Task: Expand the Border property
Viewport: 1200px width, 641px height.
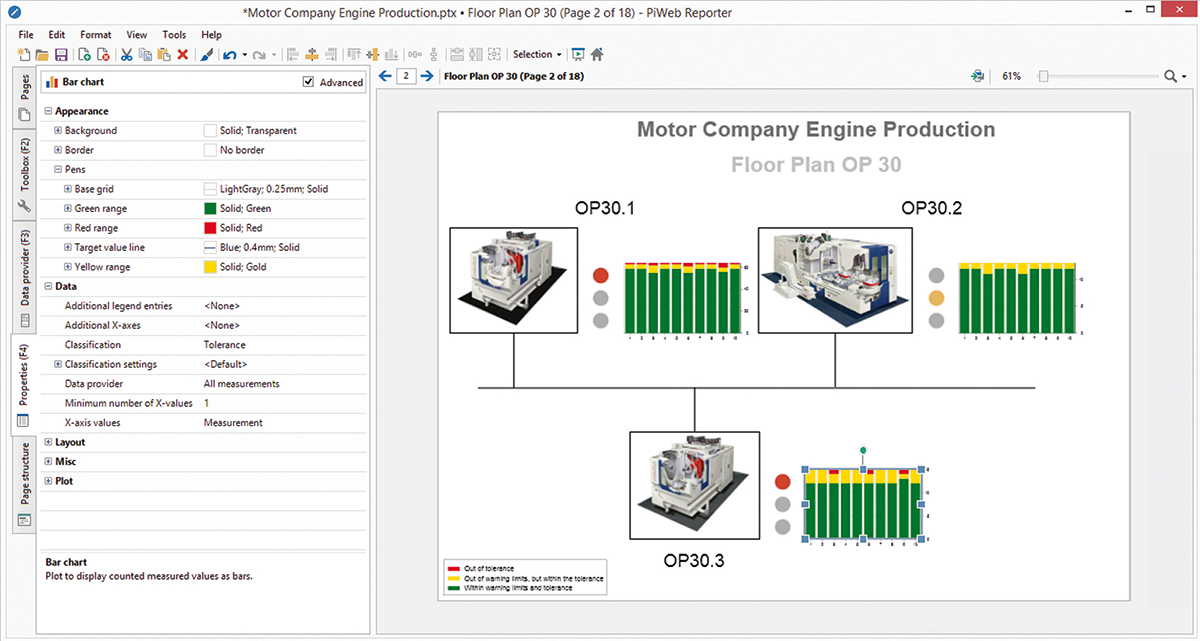Action: point(58,150)
